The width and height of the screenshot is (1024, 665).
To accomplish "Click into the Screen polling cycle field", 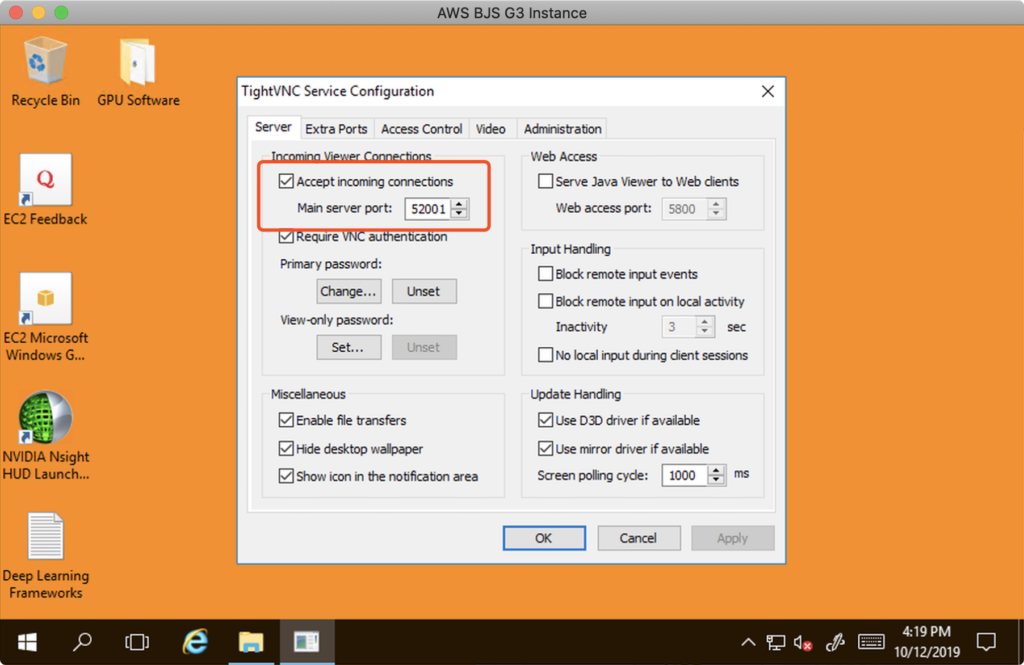I will click(x=684, y=476).
